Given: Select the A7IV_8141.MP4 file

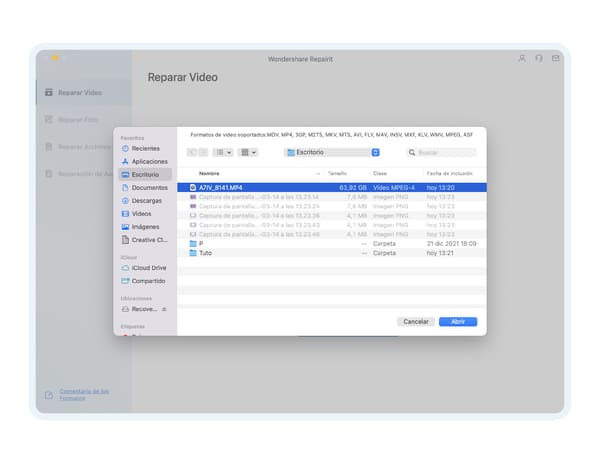Looking at the screenshot, I should tap(332, 187).
